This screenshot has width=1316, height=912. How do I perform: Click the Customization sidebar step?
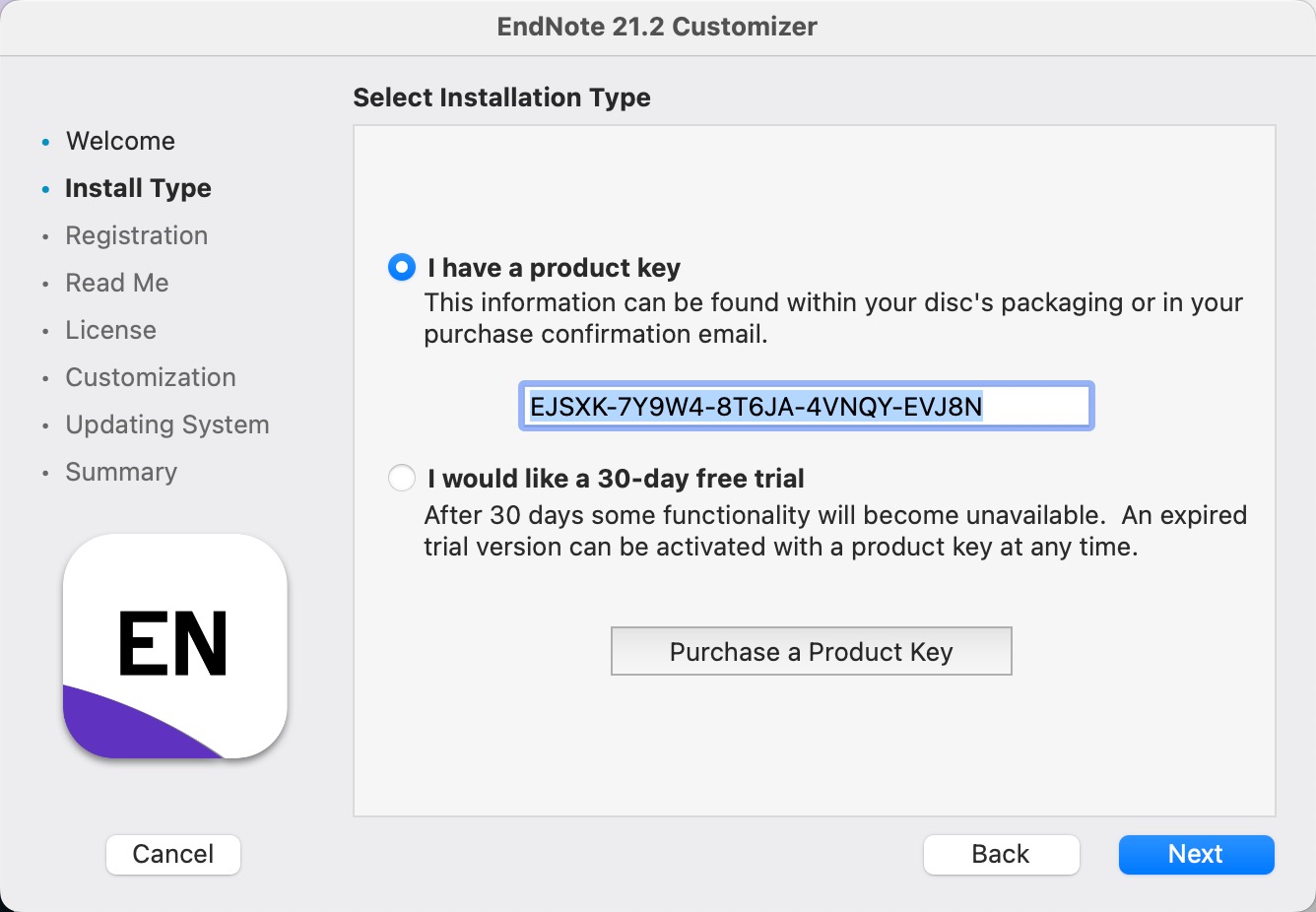pyautogui.click(x=150, y=377)
